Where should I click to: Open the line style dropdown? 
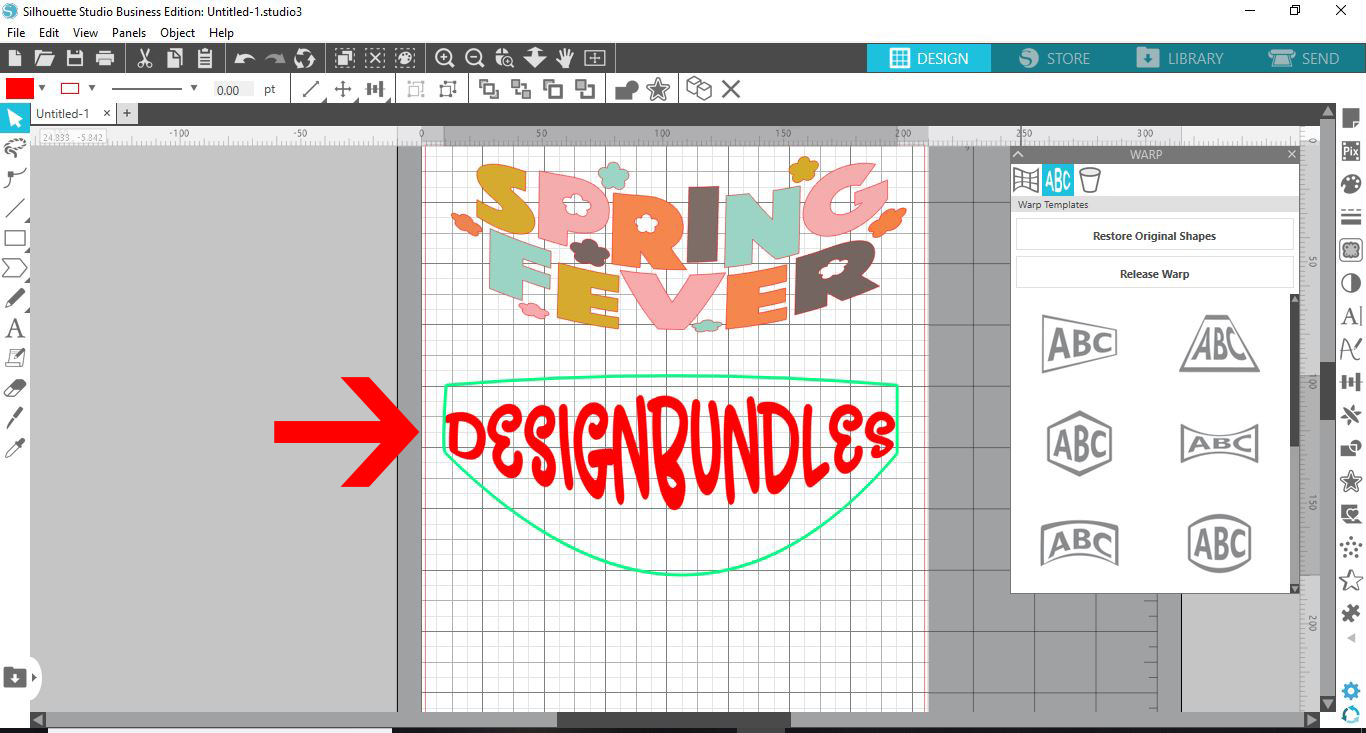point(193,88)
